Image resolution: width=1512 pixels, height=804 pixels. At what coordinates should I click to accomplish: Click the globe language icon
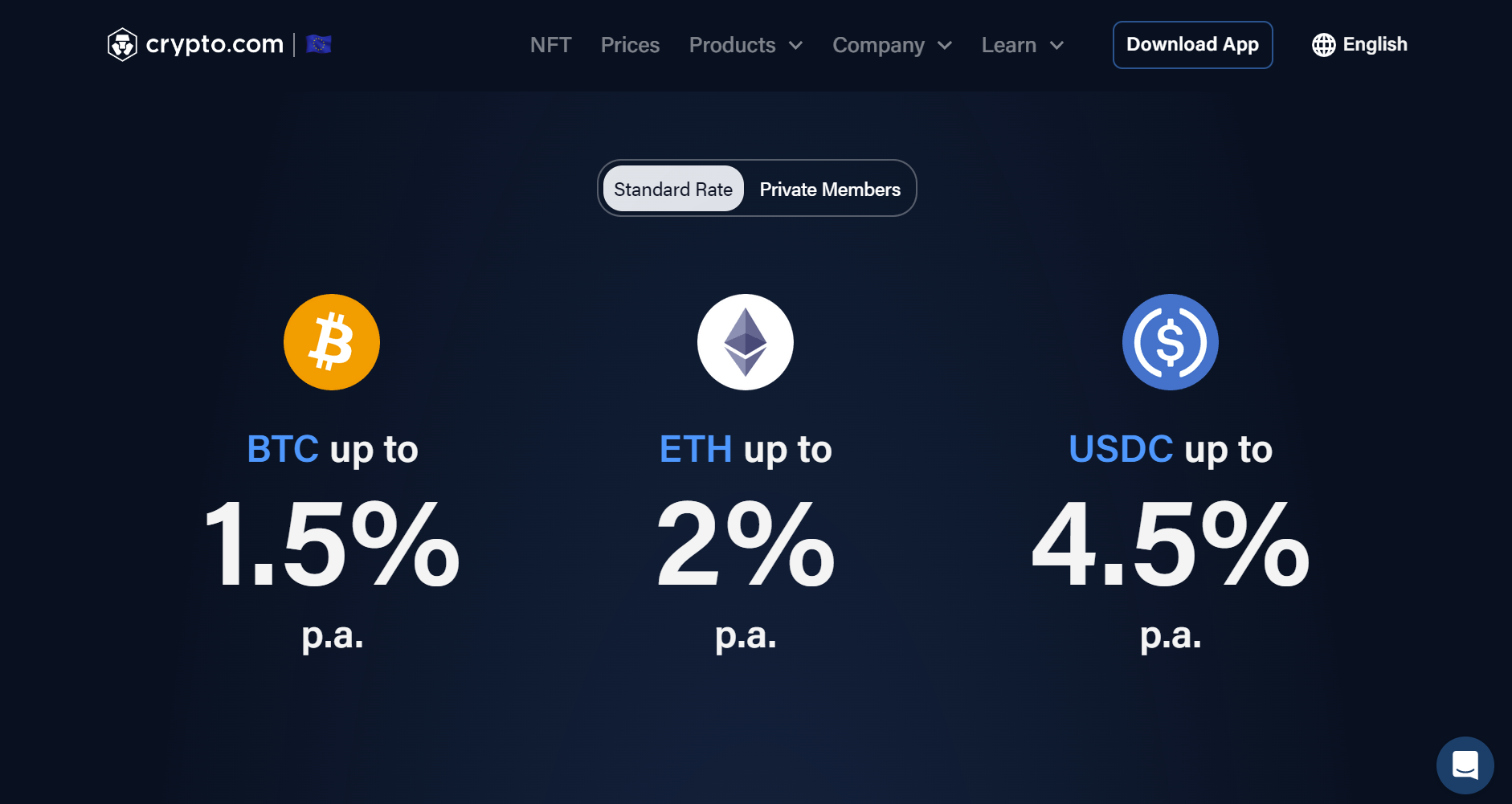[x=1323, y=45]
